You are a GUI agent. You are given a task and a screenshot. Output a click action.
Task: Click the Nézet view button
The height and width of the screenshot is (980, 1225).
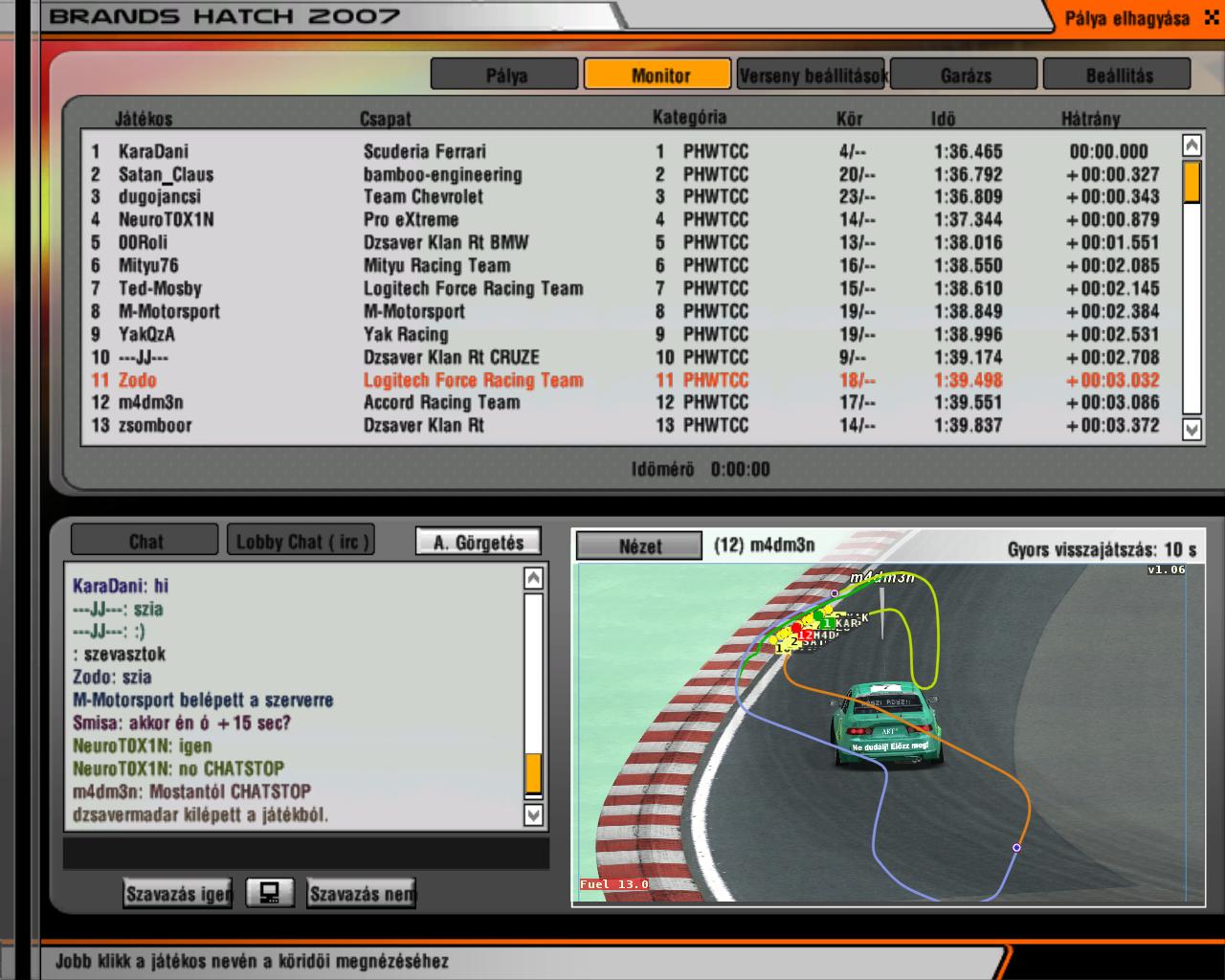639,546
